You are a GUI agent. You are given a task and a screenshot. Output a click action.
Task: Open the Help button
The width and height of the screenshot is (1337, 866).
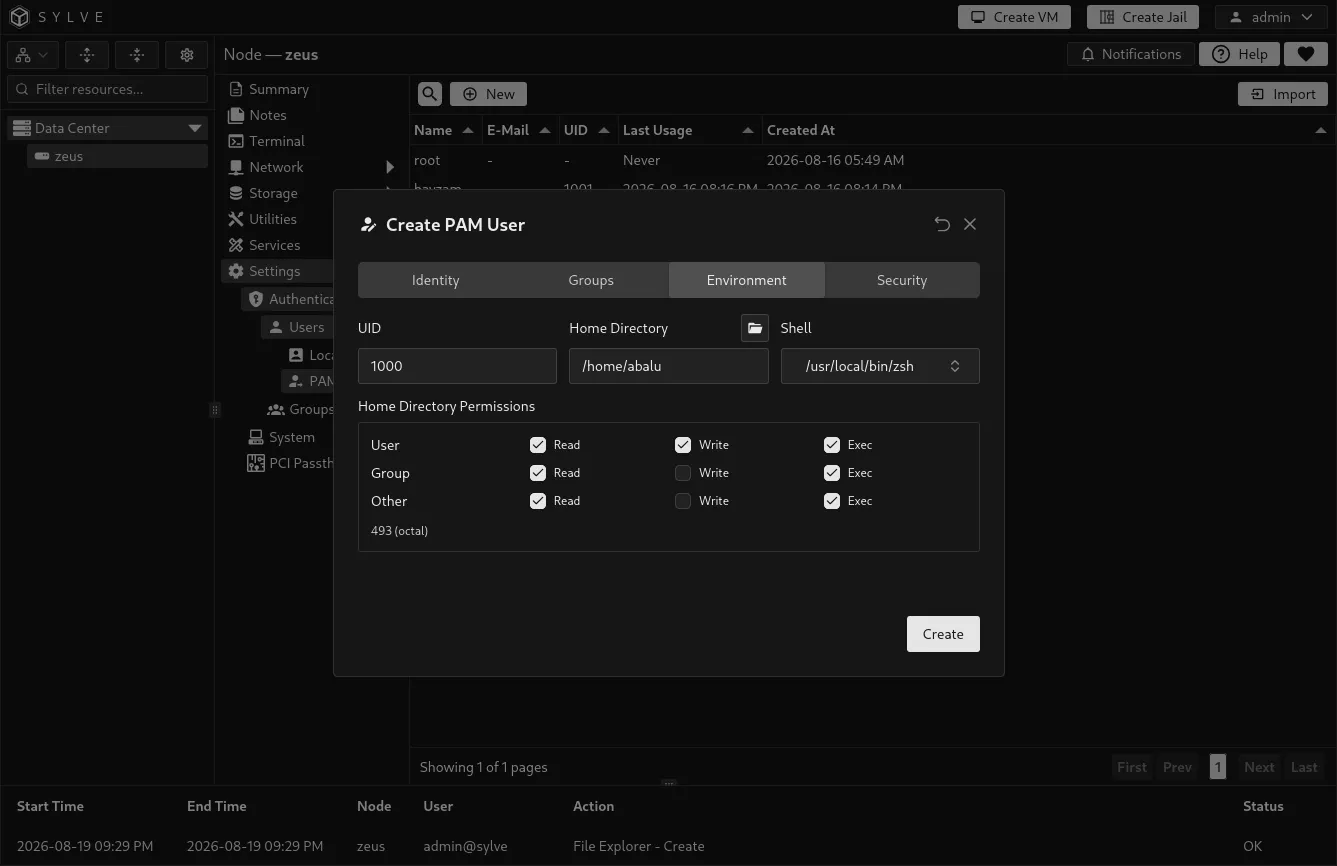pos(1239,54)
